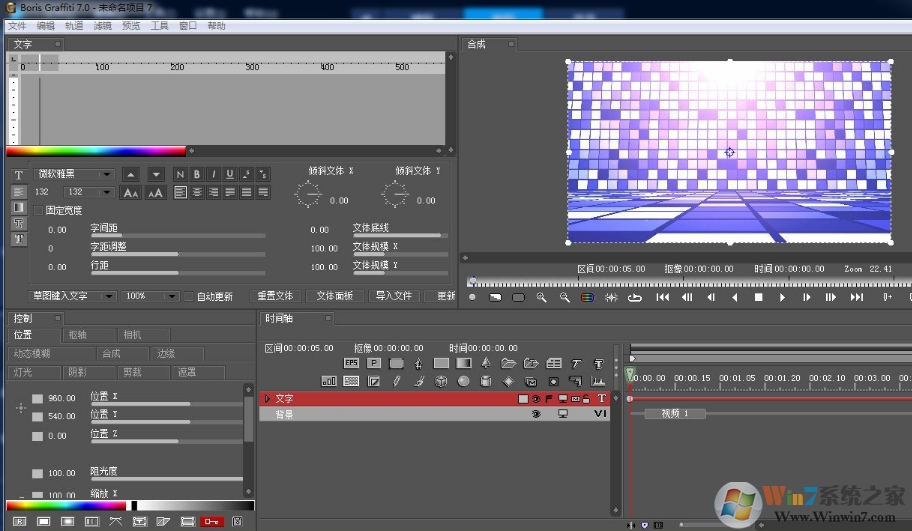
Task: Check the 自动更新 option
Action: coord(188,296)
